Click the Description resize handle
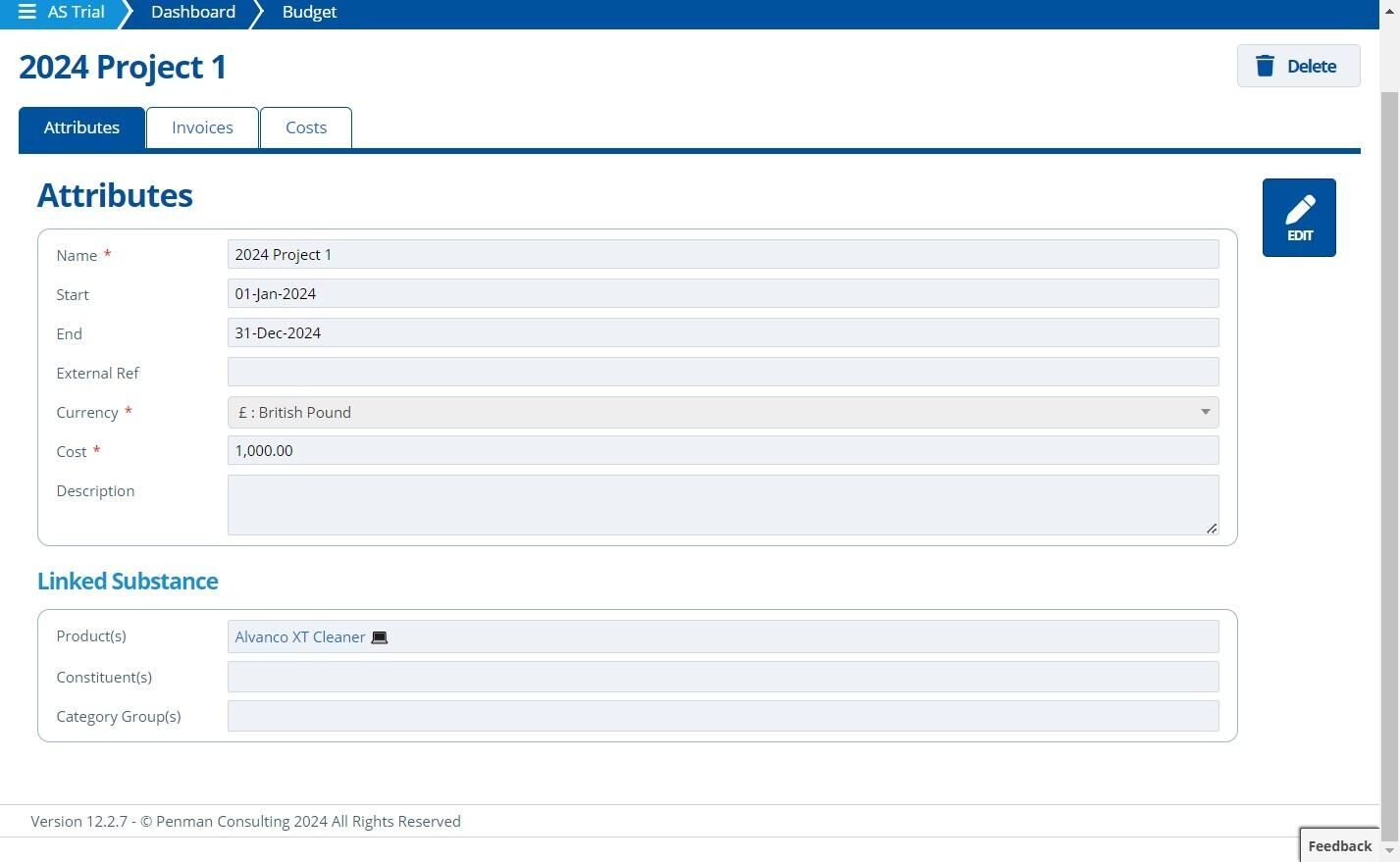 click(x=1212, y=528)
